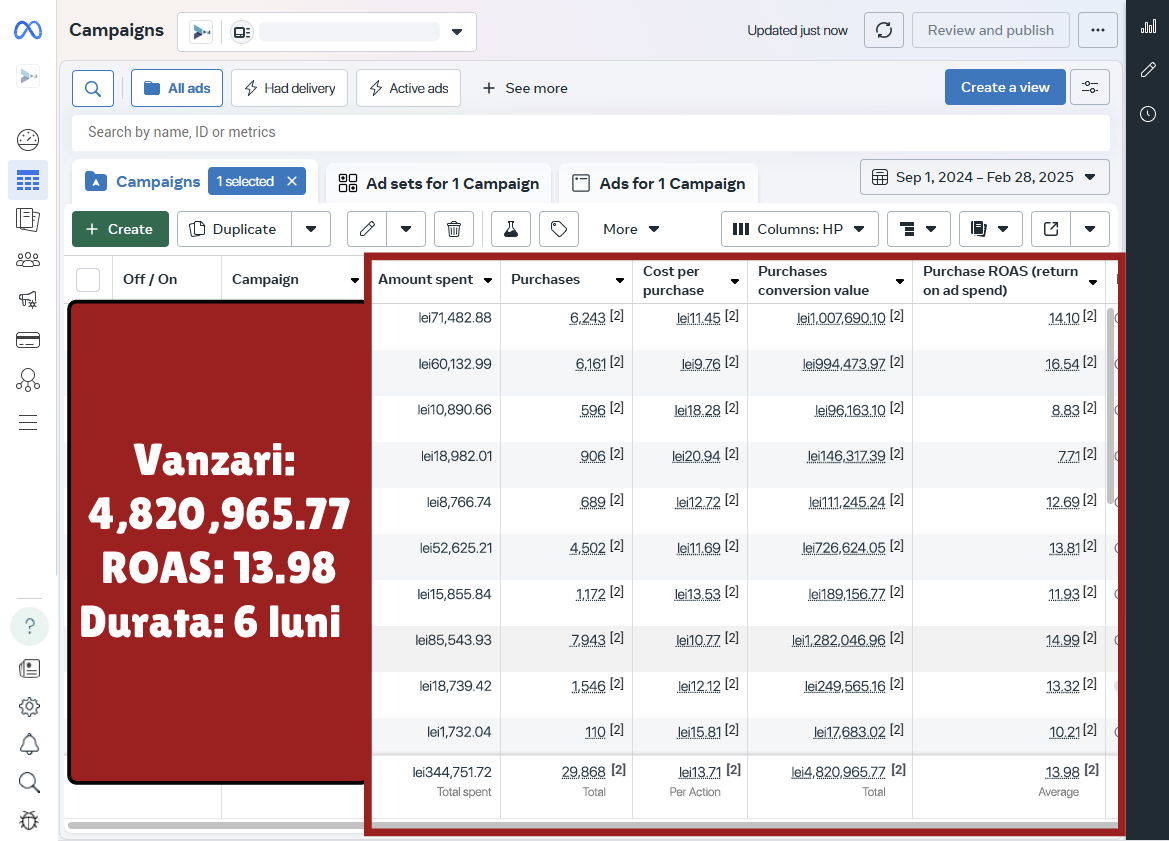This screenshot has height=841, width=1169.
Task: Open history clock icon on right rail
Action: point(1148,113)
